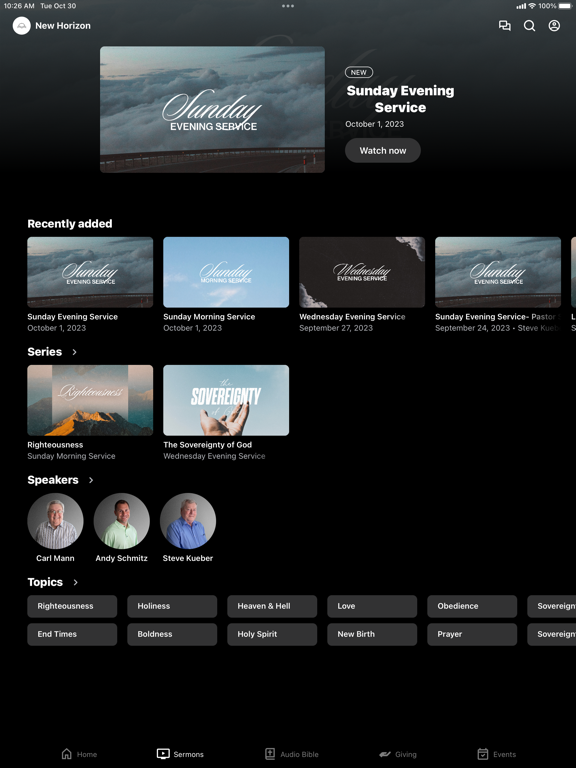Screen dimensions: 576x768
Task: Expand the Speakers section chevron
Action: (x=91, y=480)
